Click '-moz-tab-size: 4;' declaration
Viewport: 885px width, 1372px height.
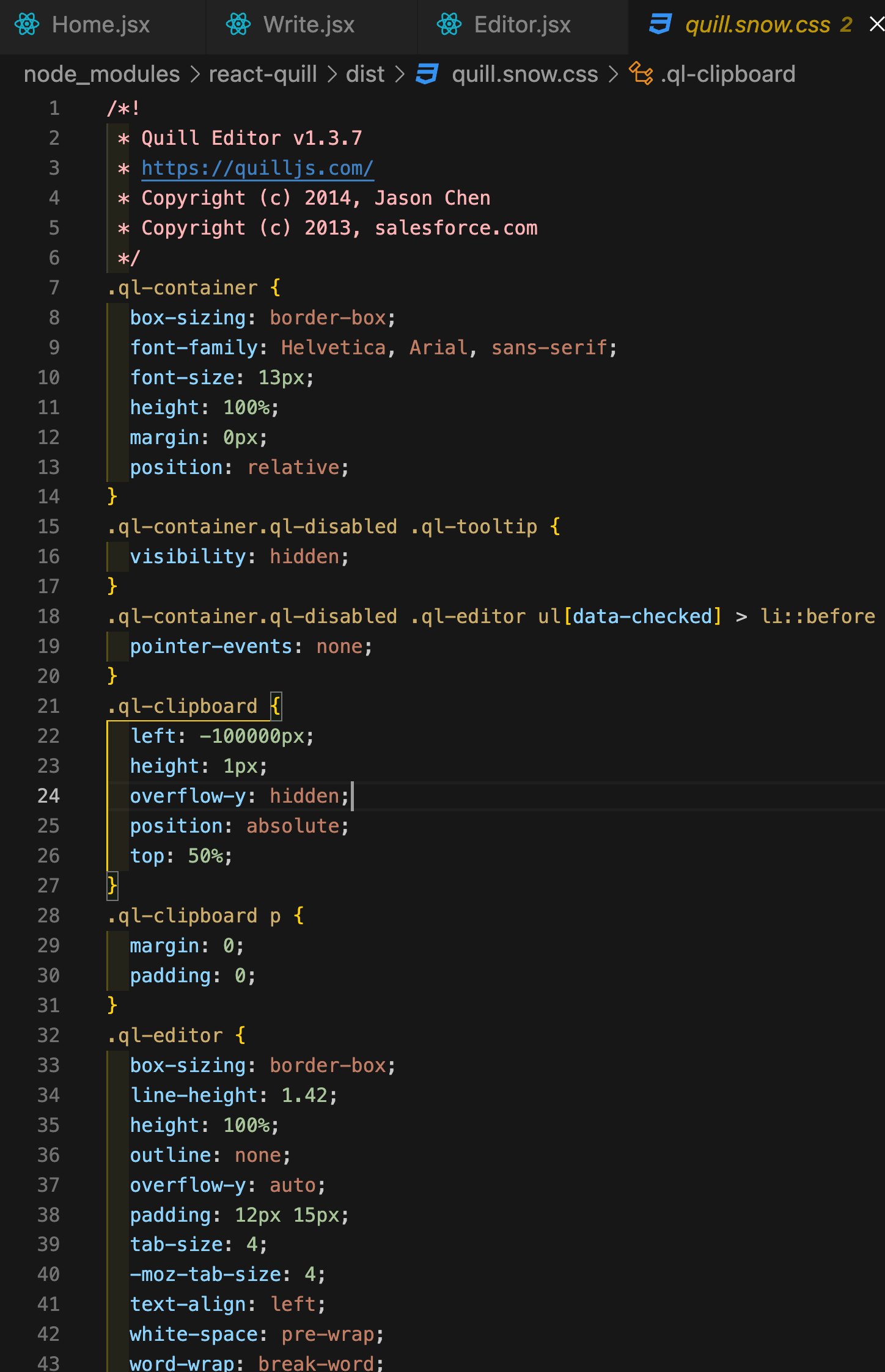pos(228,1275)
